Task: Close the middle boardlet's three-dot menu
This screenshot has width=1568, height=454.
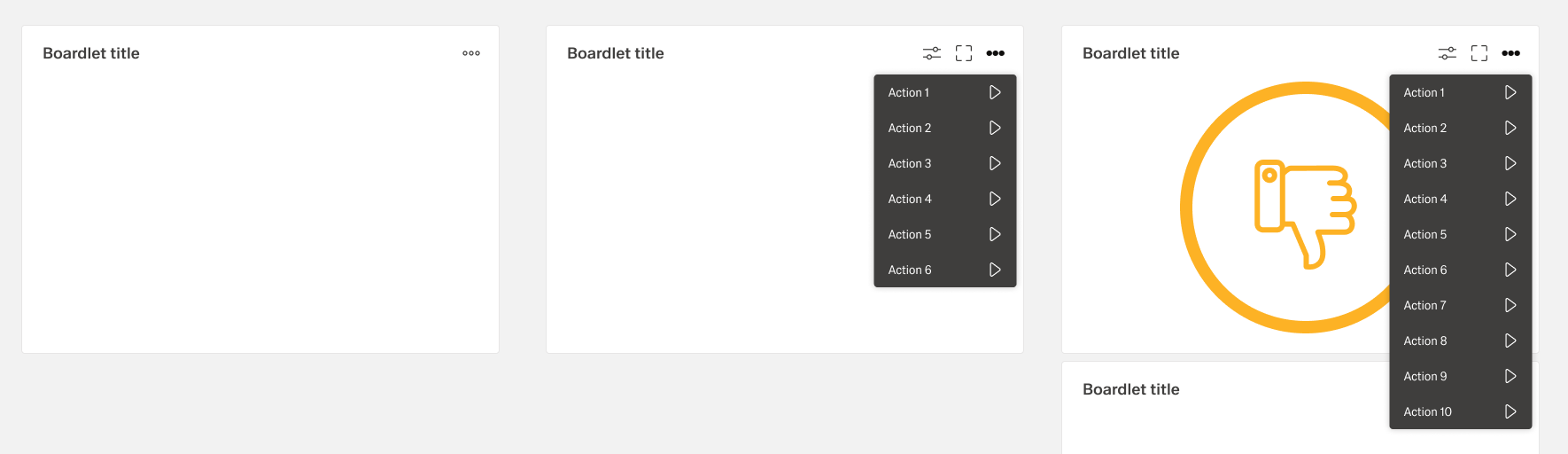Action: [x=996, y=53]
